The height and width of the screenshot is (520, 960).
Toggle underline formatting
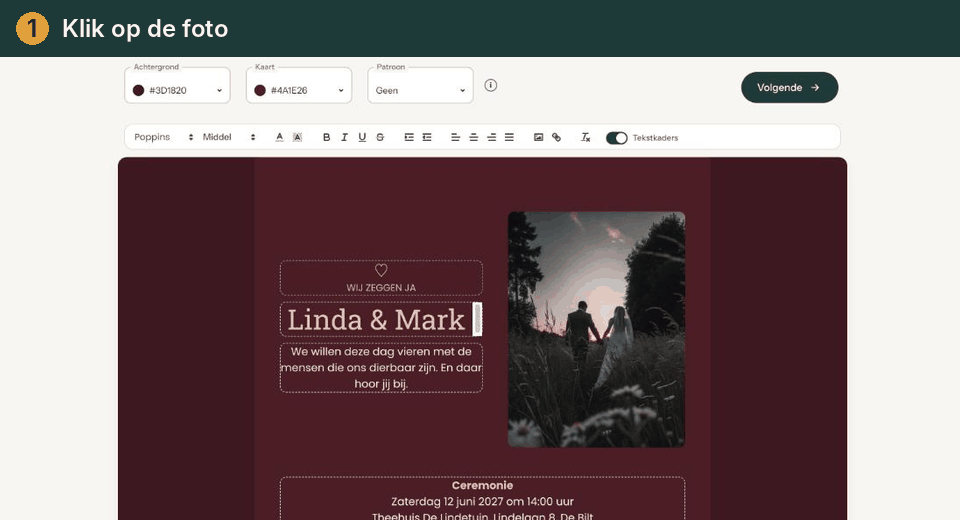[362, 137]
